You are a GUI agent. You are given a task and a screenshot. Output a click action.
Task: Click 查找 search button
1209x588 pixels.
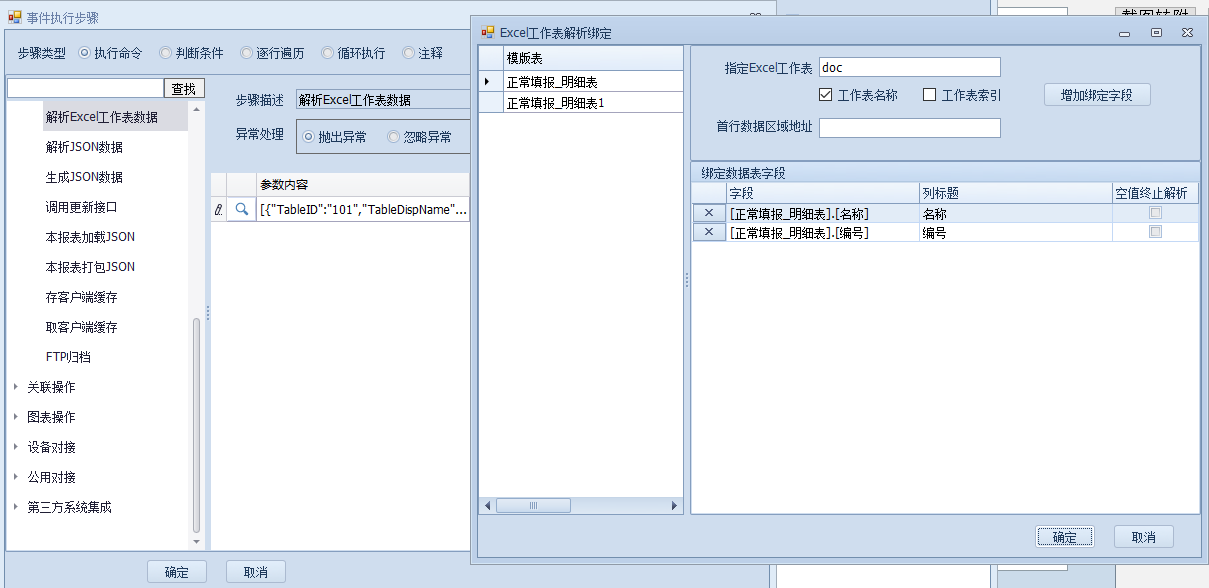(184, 88)
